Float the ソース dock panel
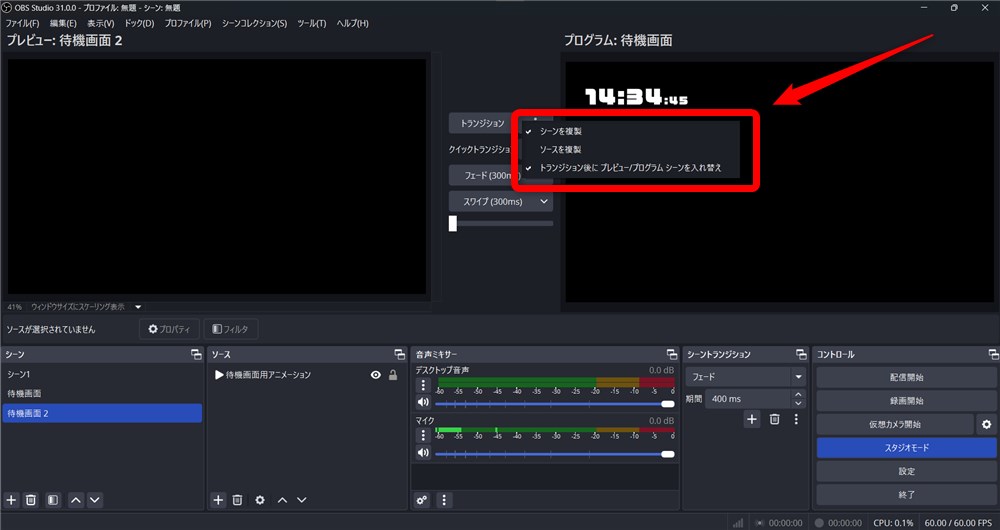The image size is (1000, 530). (x=400, y=355)
